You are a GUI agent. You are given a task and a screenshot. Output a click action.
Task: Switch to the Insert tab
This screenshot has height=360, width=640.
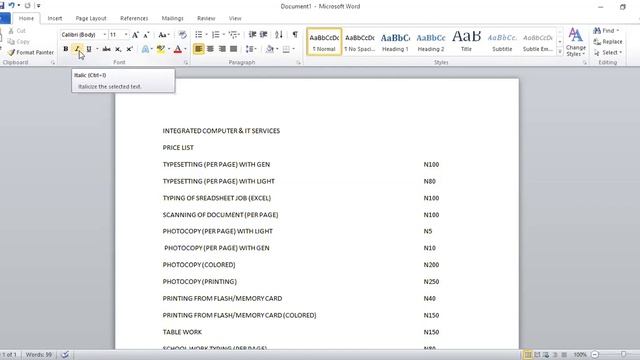click(55, 18)
